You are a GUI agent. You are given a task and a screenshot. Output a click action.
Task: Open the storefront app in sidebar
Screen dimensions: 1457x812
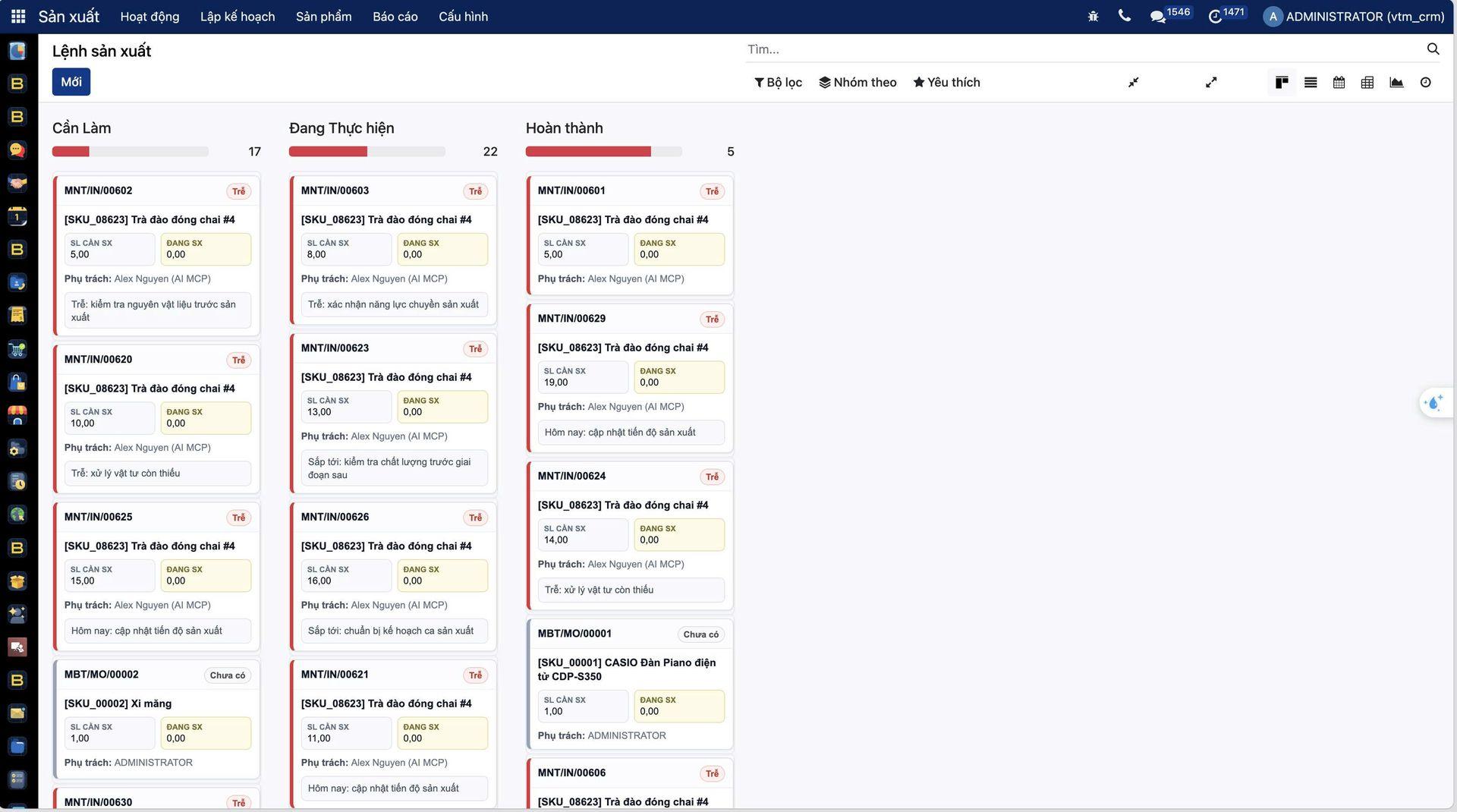pyautogui.click(x=17, y=415)
